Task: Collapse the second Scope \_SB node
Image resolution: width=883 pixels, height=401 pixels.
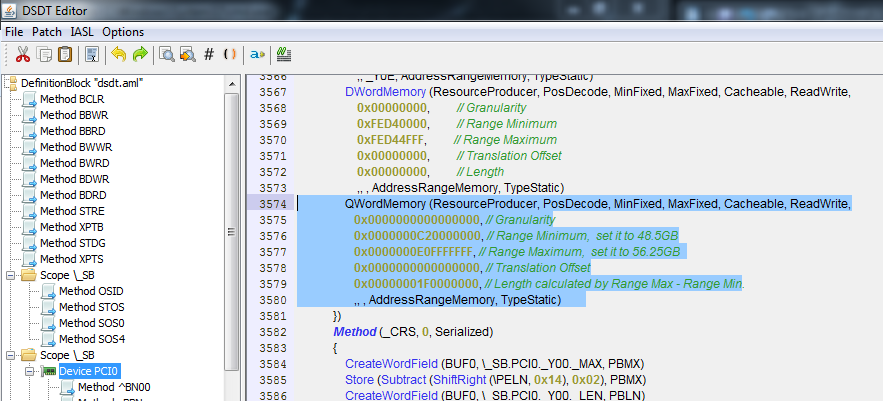Action: tap(10, 355)
